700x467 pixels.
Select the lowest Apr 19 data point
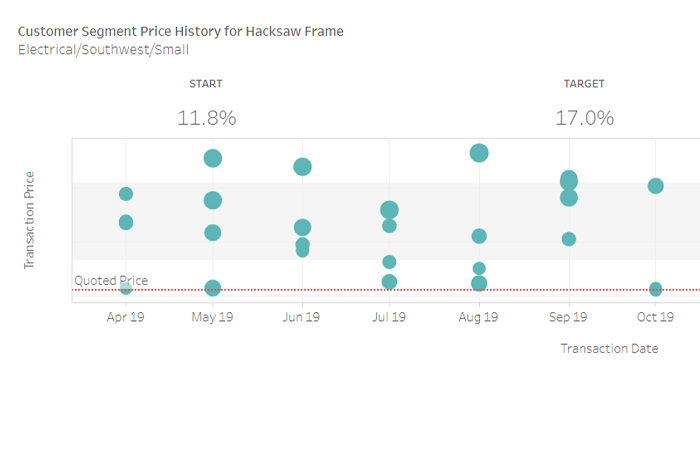coord(126,288)
